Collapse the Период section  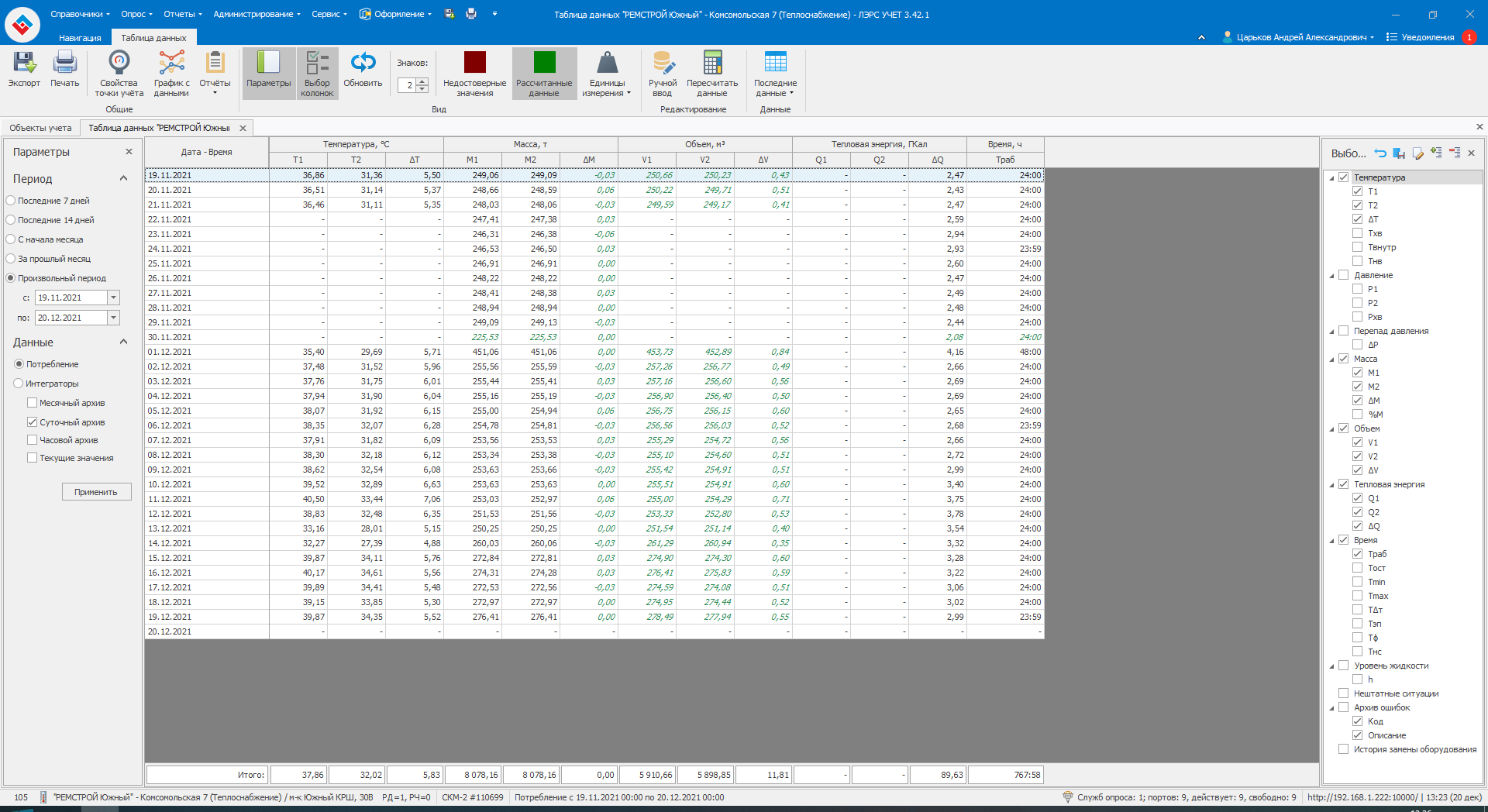pos(123,179)
